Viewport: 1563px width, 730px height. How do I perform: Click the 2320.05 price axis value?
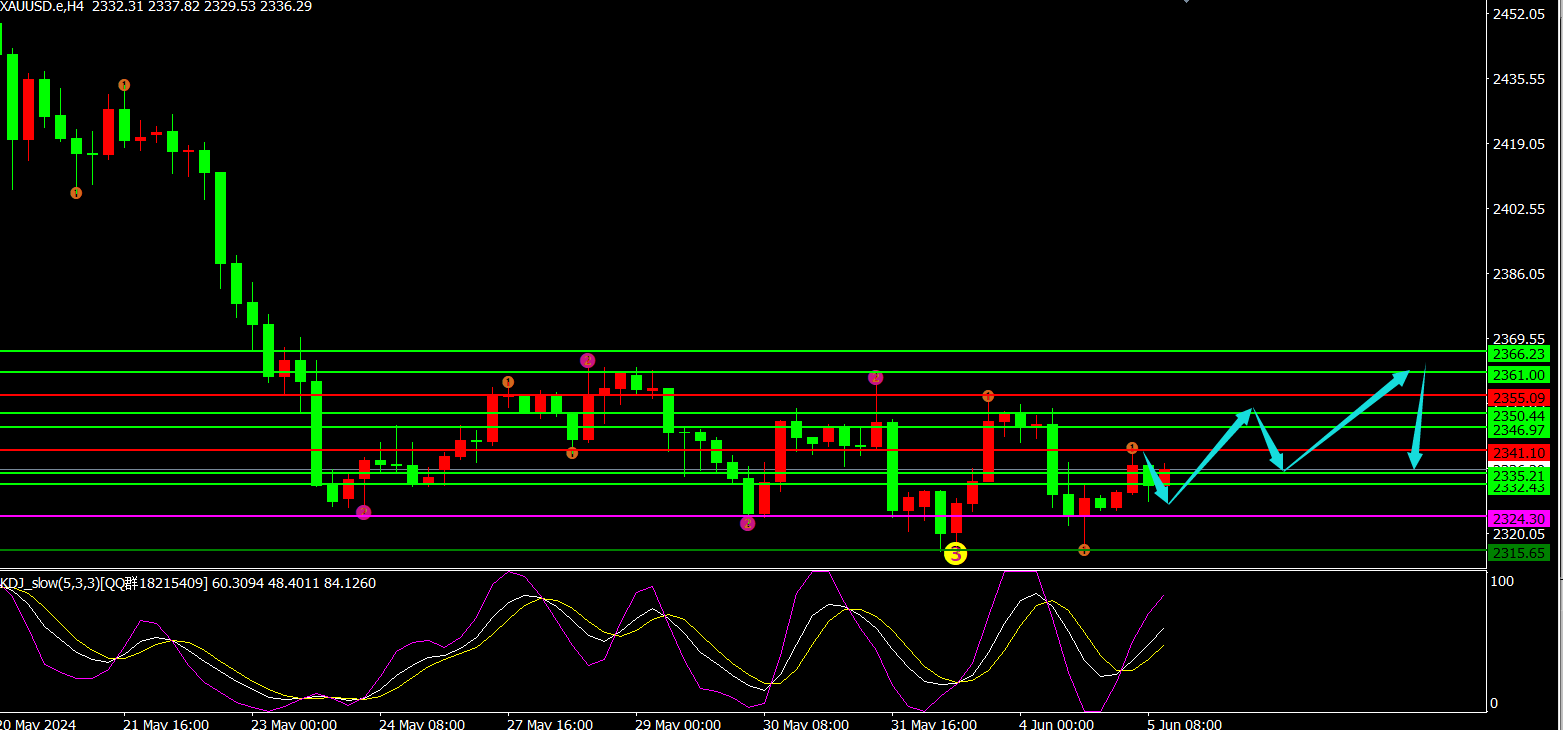coord(1518,535)
